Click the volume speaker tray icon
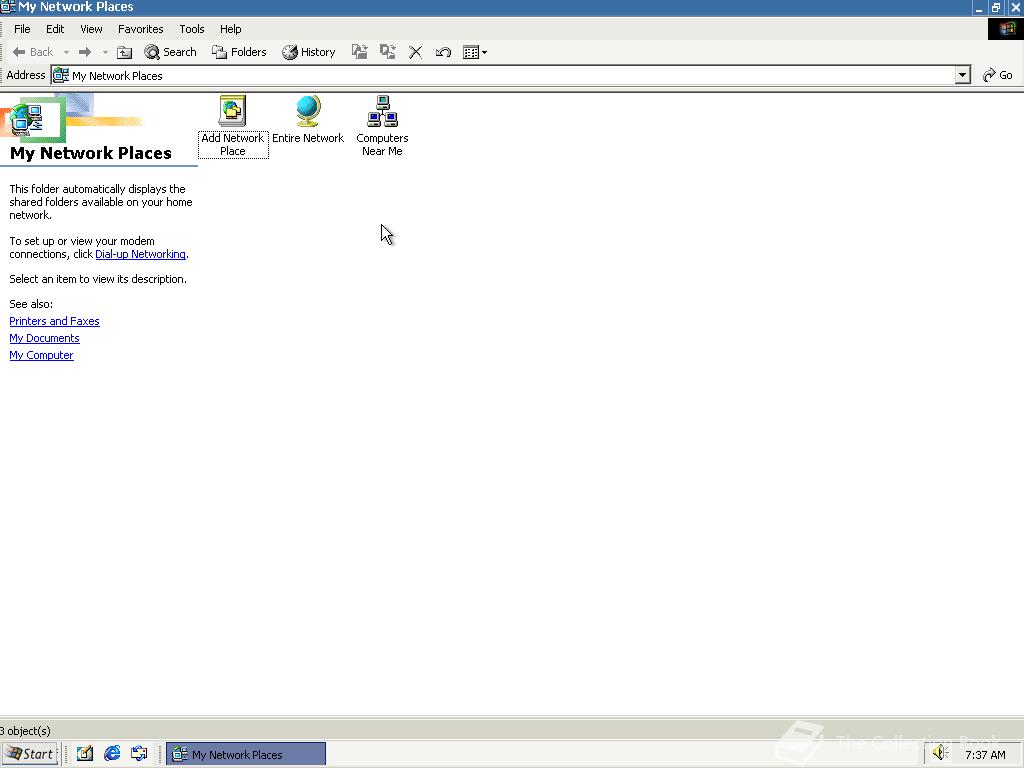Screen dimensions: 1024x768 940,754
